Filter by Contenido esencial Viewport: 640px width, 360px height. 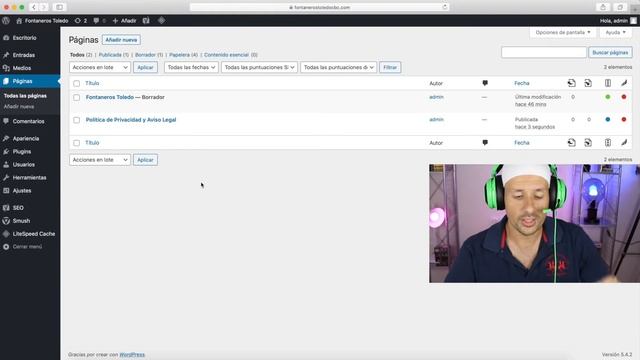[x=226, y=55]
